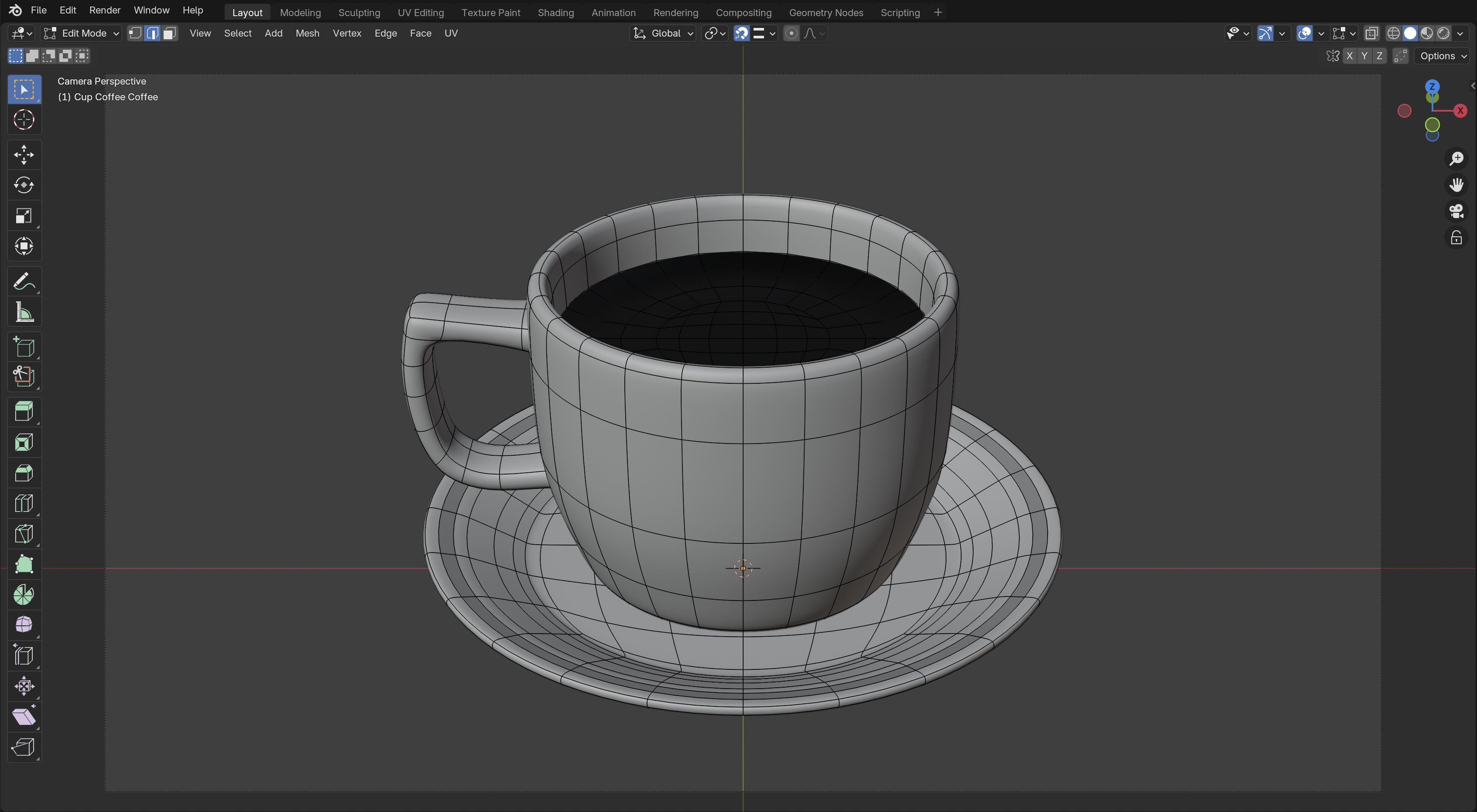Switch to wireframe viewport shading
Viewport: 1477px width, 812px height.
point(1393,33)
